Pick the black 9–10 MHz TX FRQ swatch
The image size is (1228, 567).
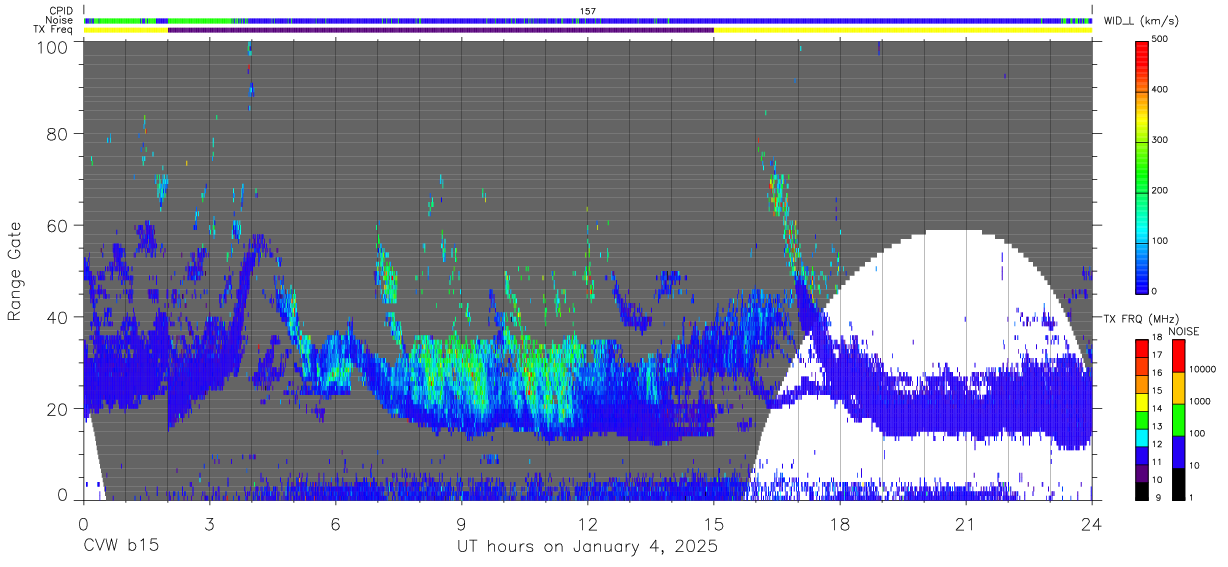coord(1142,489)
